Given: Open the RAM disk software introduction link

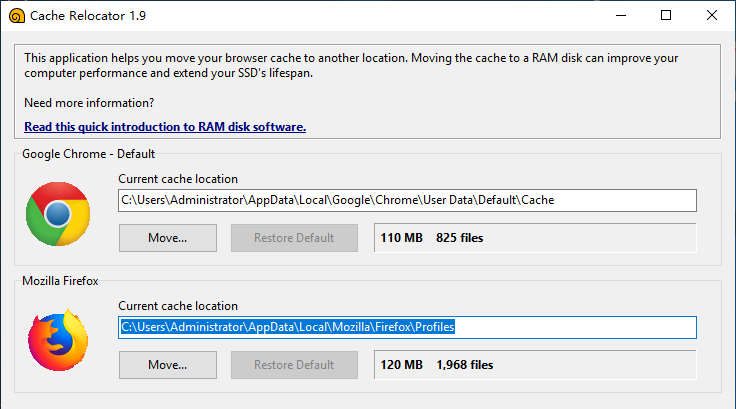Looking at the screenshot, I should point(165,127).
